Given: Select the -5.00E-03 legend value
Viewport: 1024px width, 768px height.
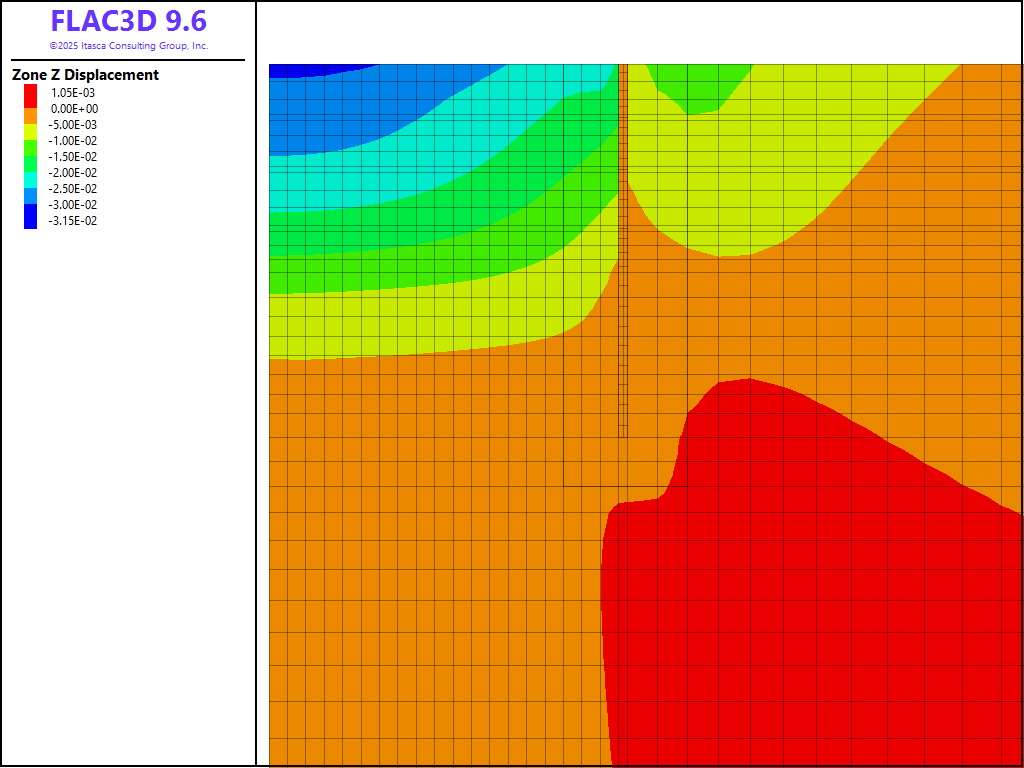Looking at the screenshot, I should pyautogui.click(x=74, y=124).
